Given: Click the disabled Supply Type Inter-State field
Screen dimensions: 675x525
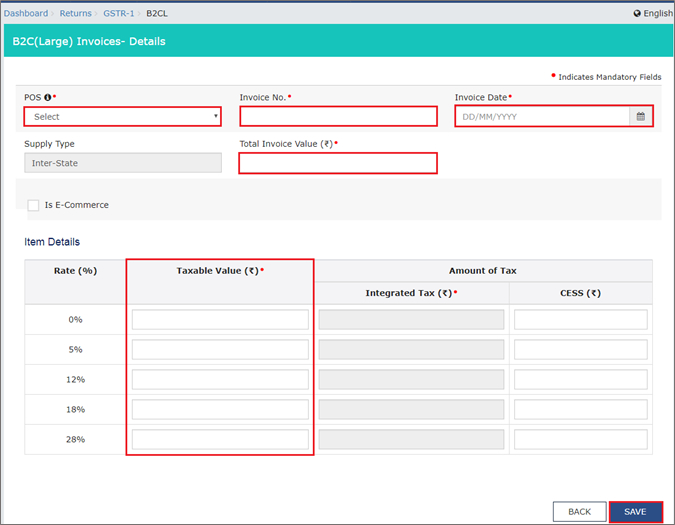Looking at the screenshot, I should 123,163.
